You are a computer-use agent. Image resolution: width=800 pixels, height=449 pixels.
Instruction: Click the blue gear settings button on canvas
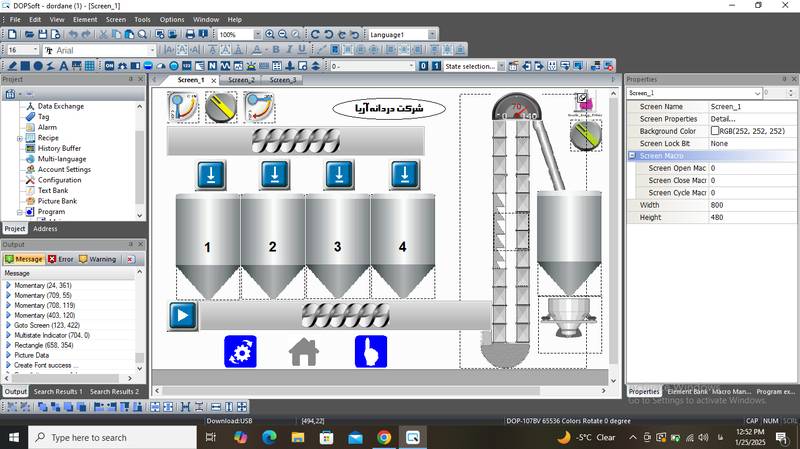point(240,351)
